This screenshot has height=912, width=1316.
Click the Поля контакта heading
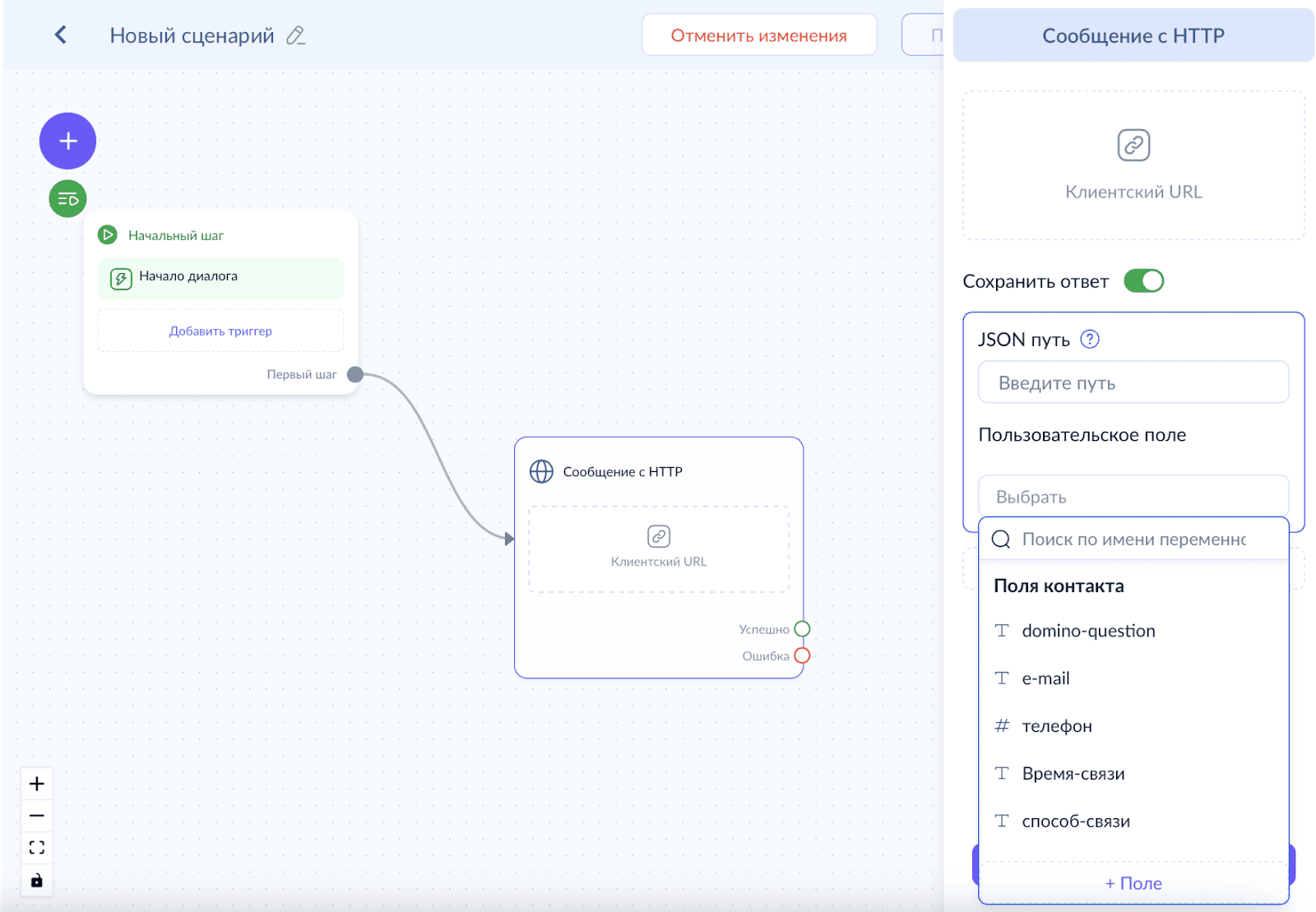click(x=1059, y=586)
